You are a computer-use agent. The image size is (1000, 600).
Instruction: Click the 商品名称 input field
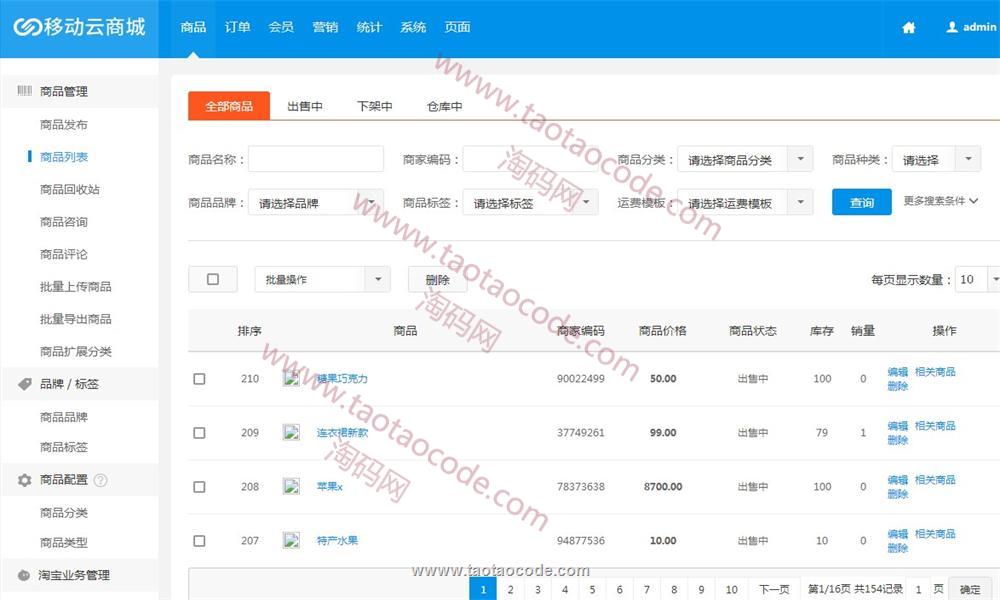(315, 159)
